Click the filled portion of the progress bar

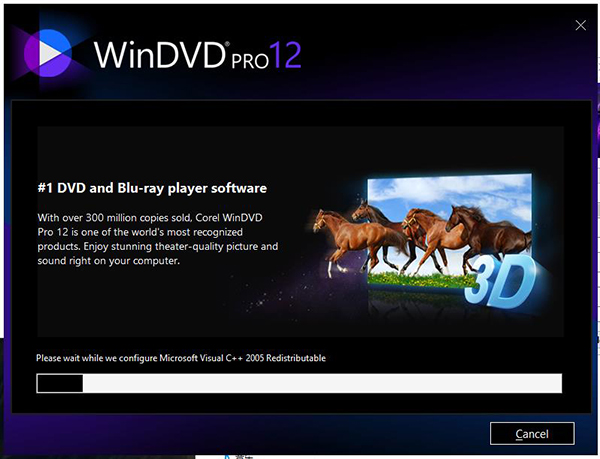[59, 384]
